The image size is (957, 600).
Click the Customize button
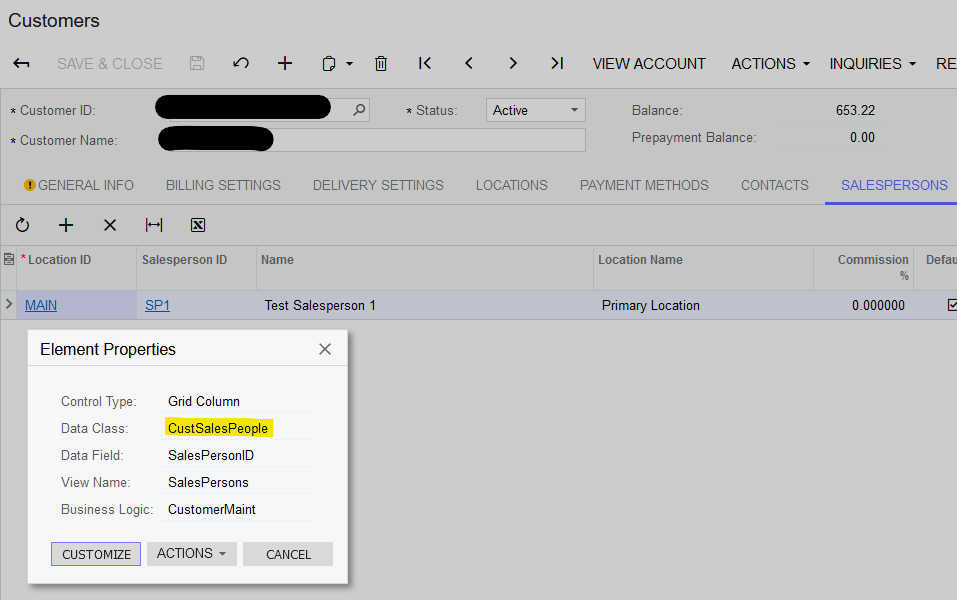tap(96, 554)
